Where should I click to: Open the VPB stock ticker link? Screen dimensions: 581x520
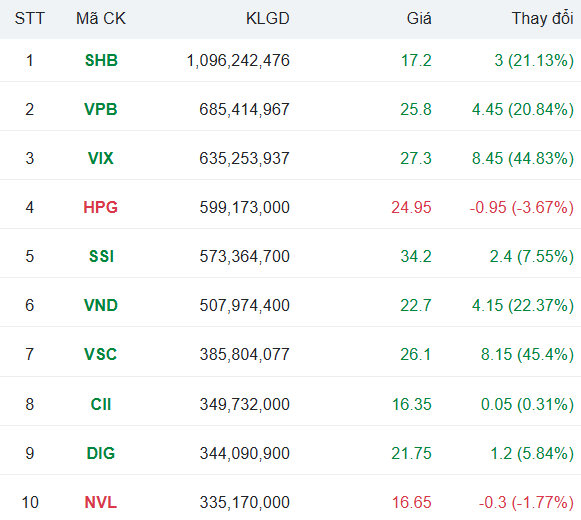pyautogui.click(x=101, y=109)
